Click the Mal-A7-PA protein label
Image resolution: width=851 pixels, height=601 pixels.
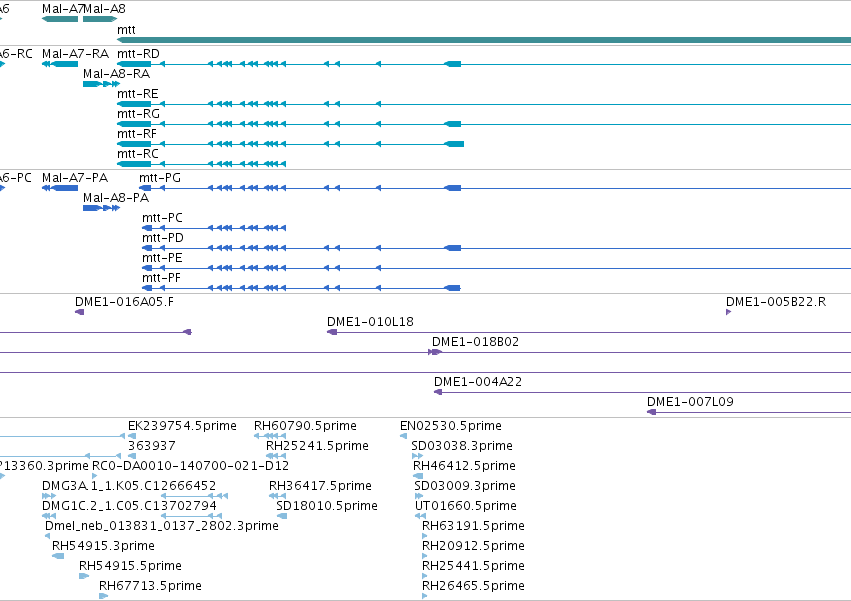pyautogui.click(x=75, y=178)
